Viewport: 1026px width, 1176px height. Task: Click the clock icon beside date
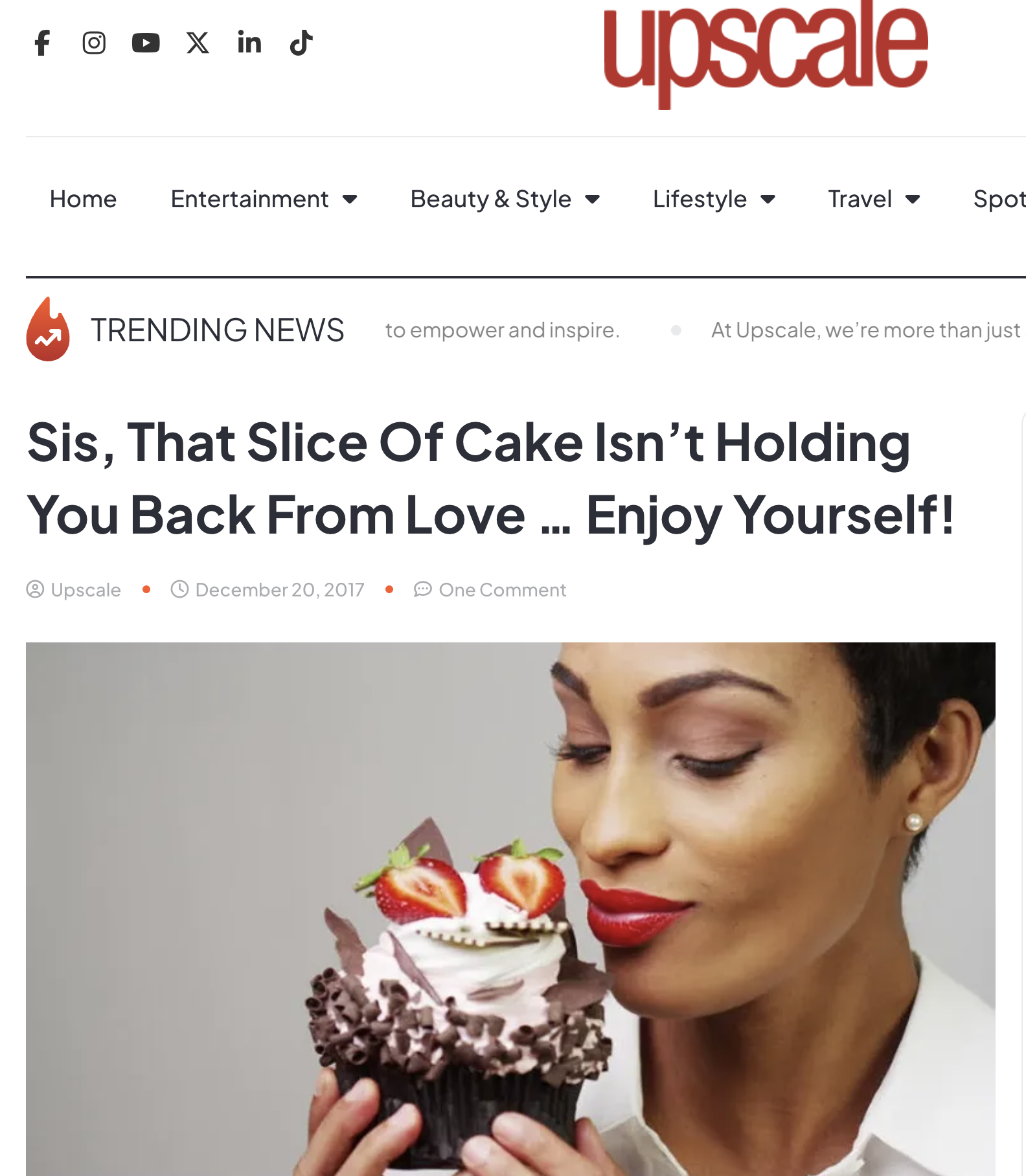pyautogui.click(x=179, y=589)
